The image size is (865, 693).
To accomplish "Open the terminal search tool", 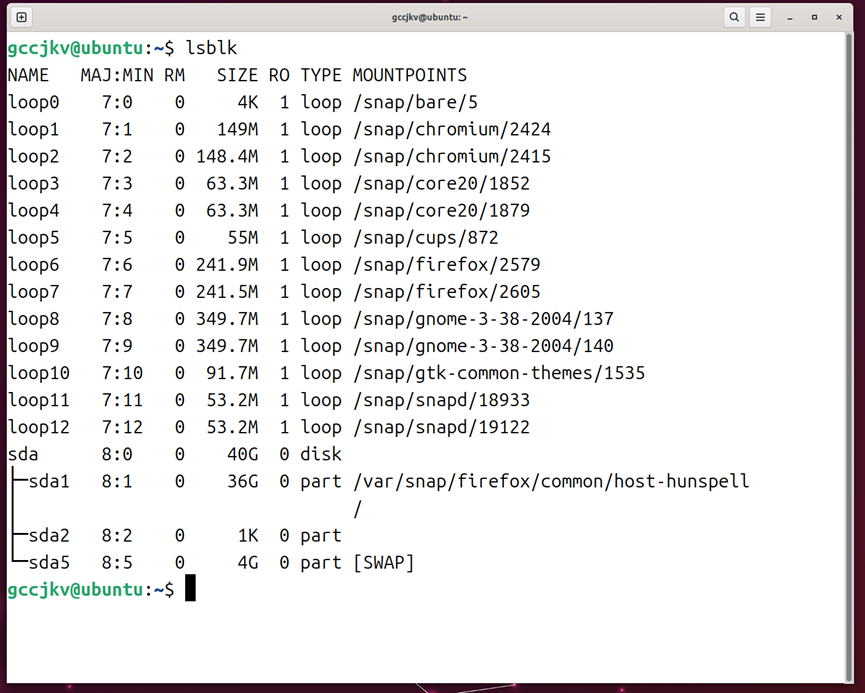I will [x=734, y=17].
